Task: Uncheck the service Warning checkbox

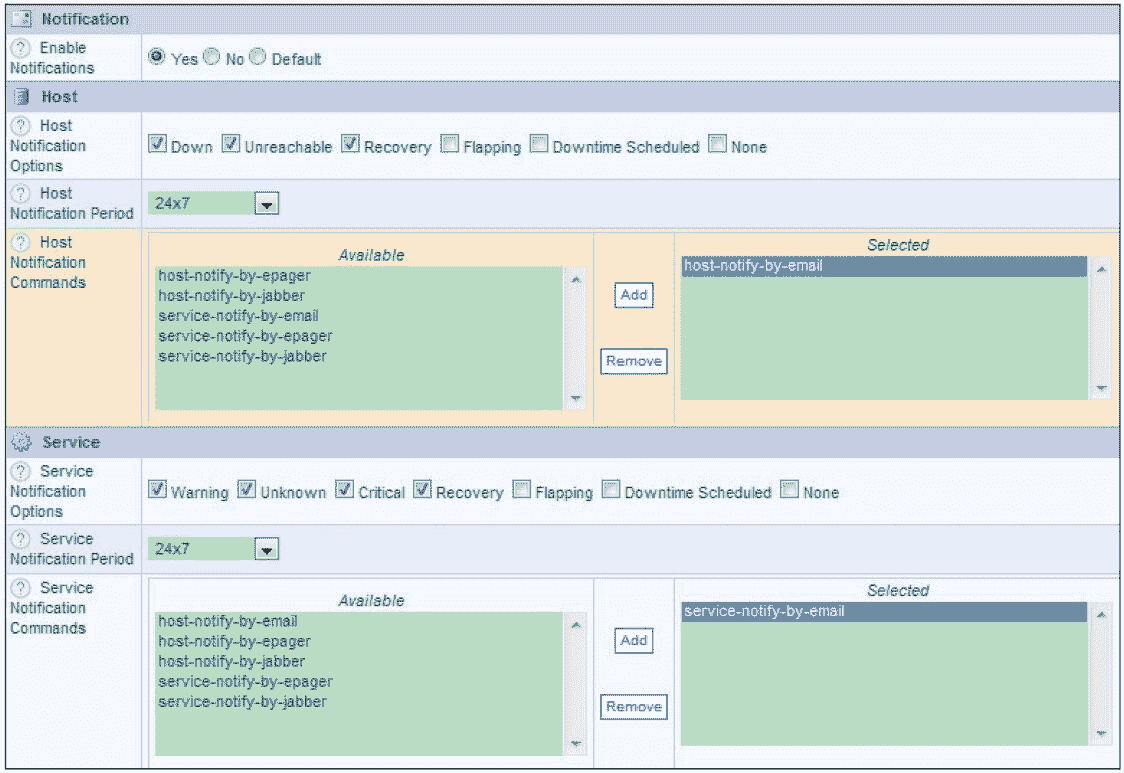Action: (157, 490)
